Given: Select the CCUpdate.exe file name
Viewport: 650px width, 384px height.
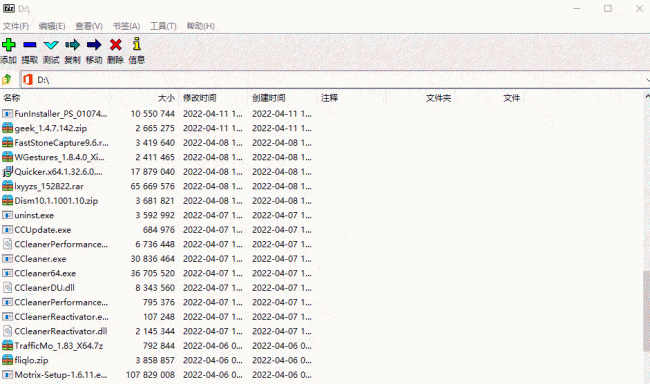Looking at the screenshot, I should [43, 230].
